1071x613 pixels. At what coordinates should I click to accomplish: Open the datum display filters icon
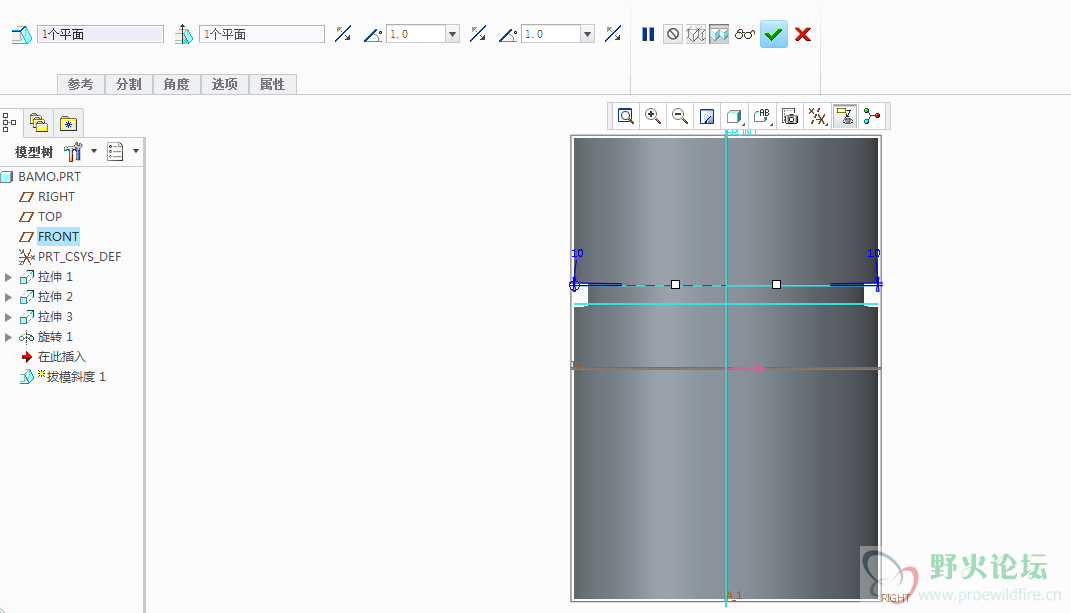pos(817,117)
